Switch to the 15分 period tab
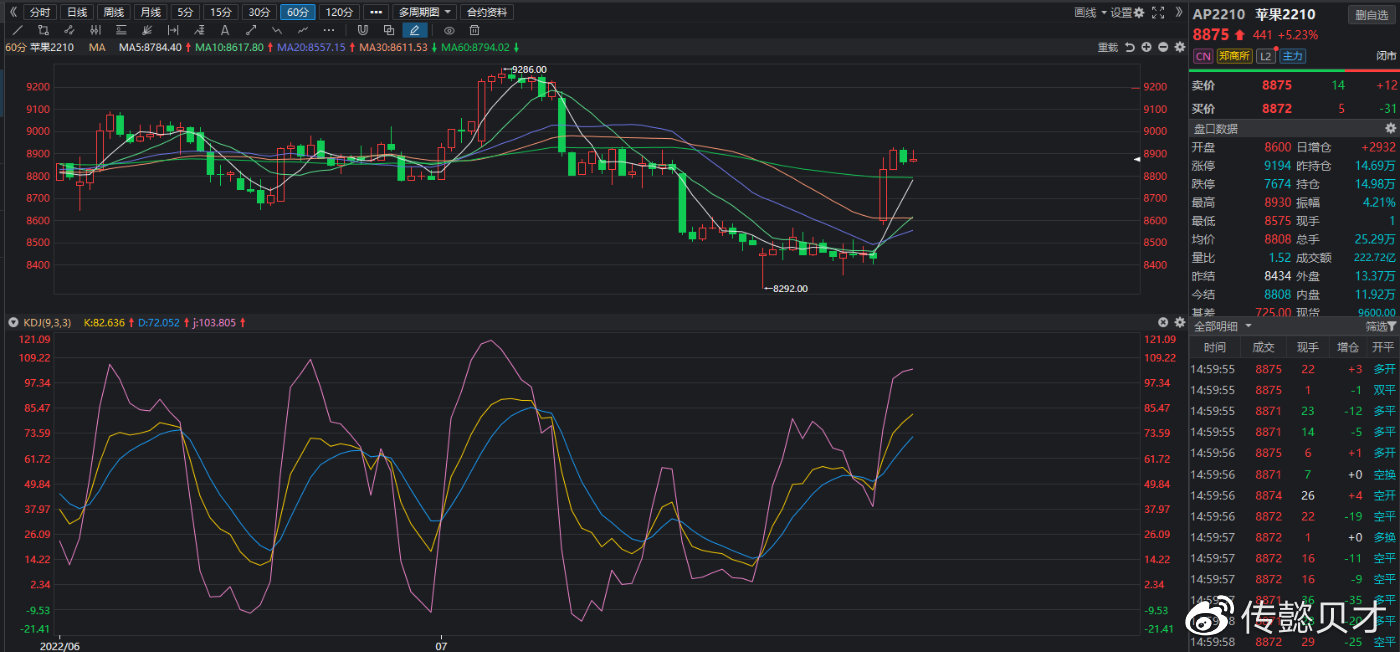The width and height of the screenshot is (1400, 652). (x=220, y=12)
